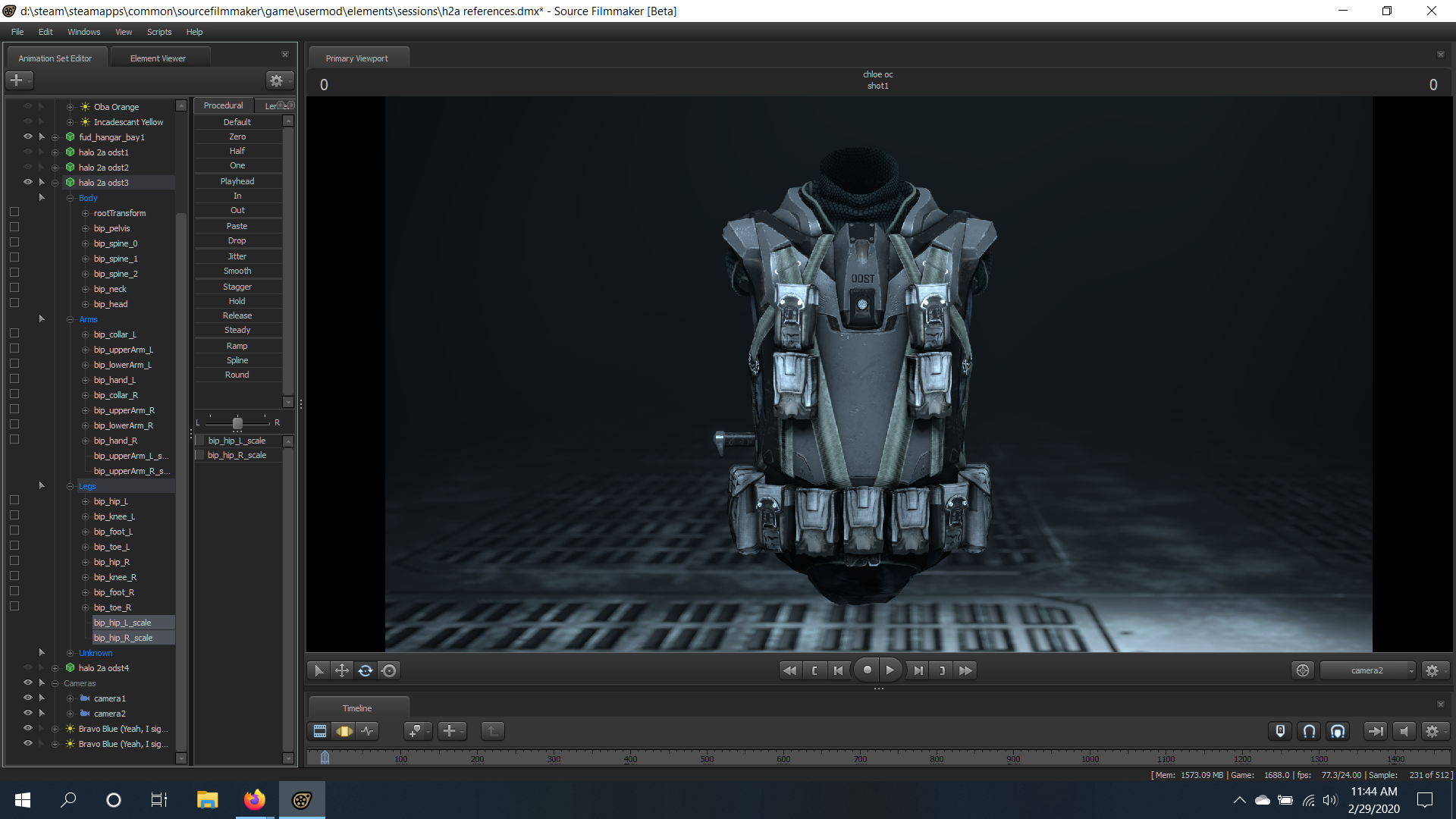This screenshot has width=1456, height=819.
Task: Select the screen-space manipulator tool
Action: pyautogui.click(x=389, y=670)
